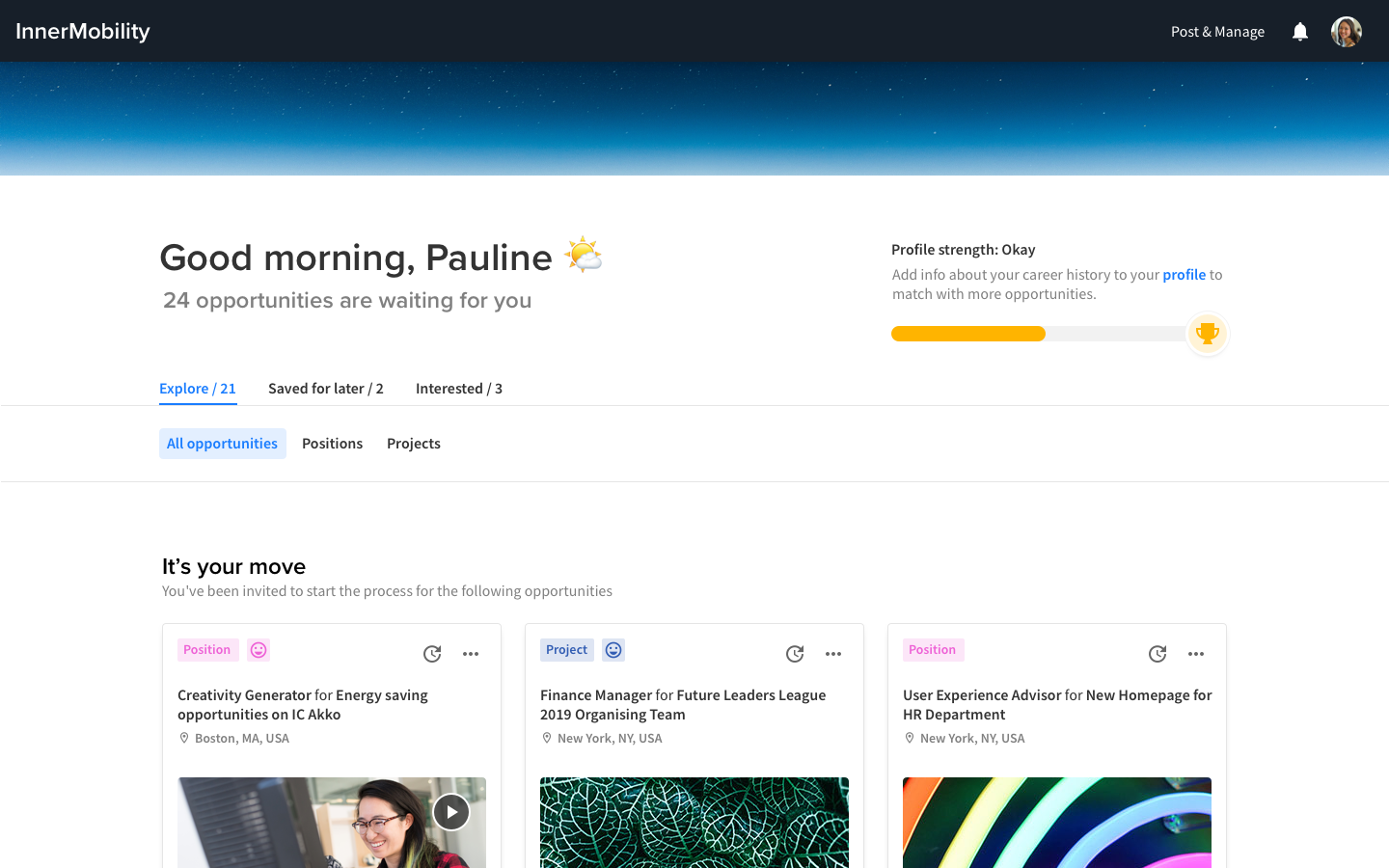Click the clock icon on Creativity Generator card
1389x868 pixels.
pos(432,654)
